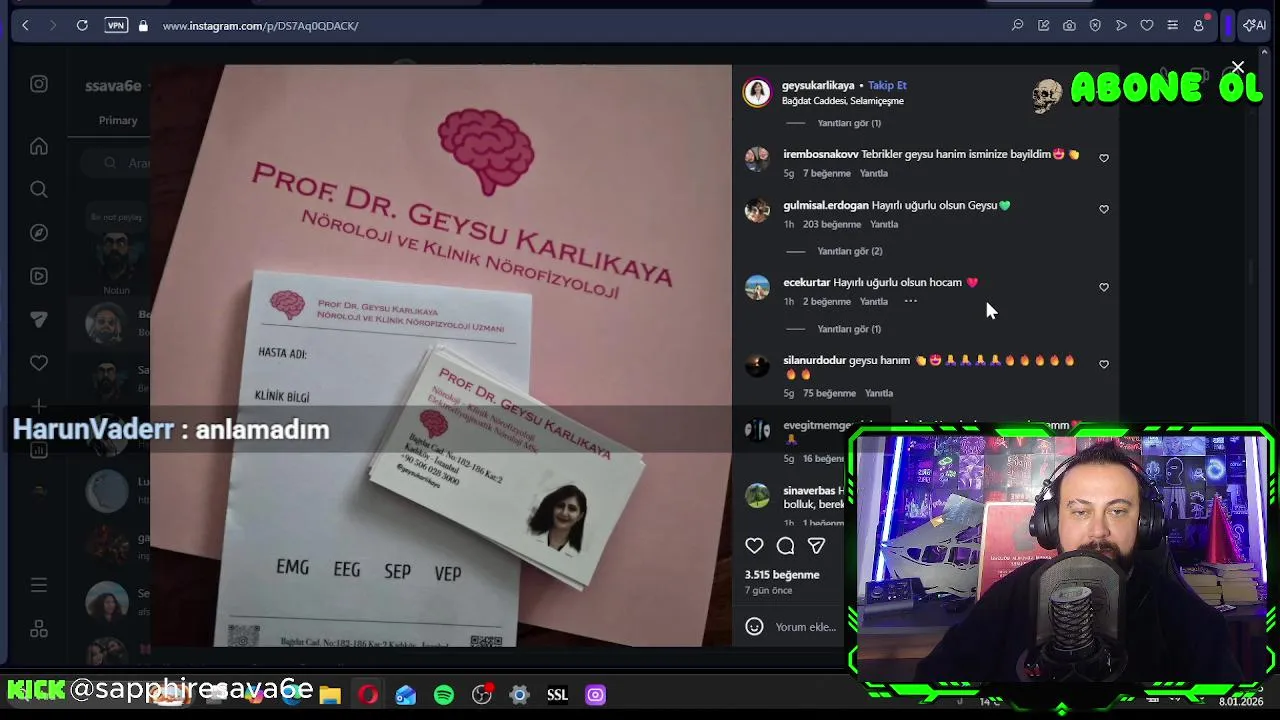Go back in browser history
1280x720 pixels.
pyautogui.click(x=25, y=25)
